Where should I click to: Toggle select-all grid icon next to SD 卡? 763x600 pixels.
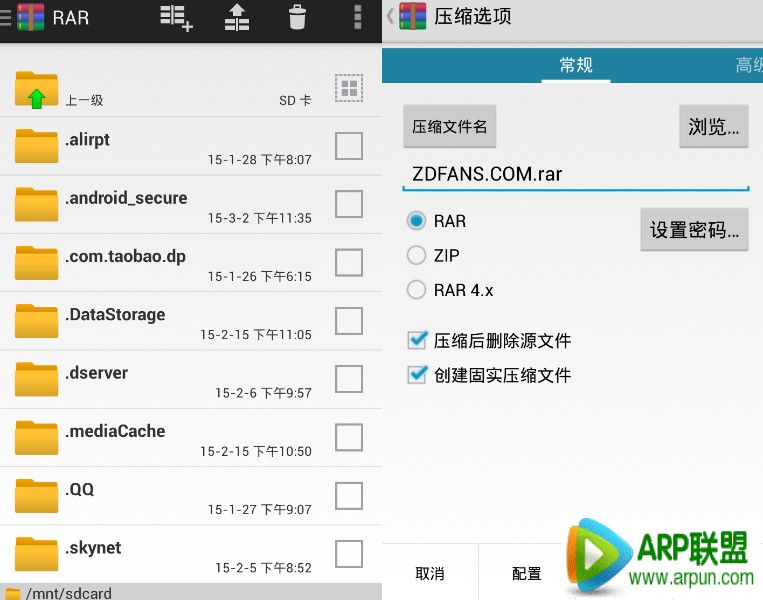click(x=349, y=88)
